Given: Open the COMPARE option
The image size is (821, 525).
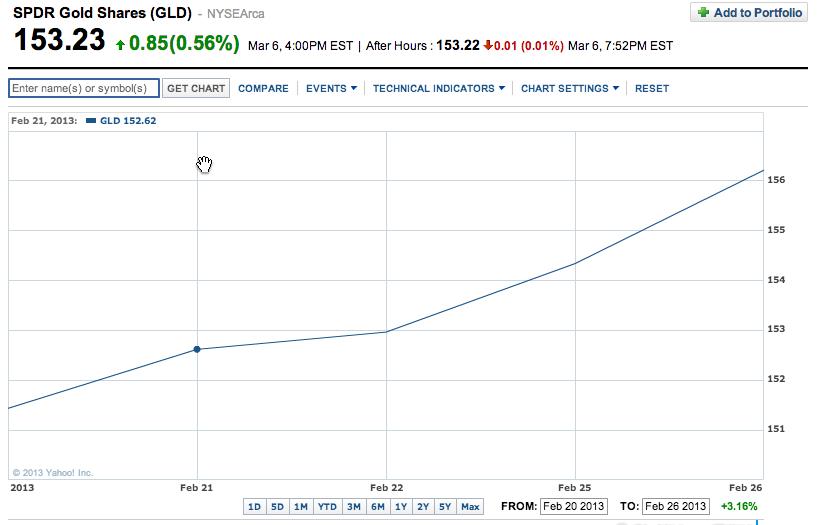Looking at the screenshot, I should click(x=263, y=88).
